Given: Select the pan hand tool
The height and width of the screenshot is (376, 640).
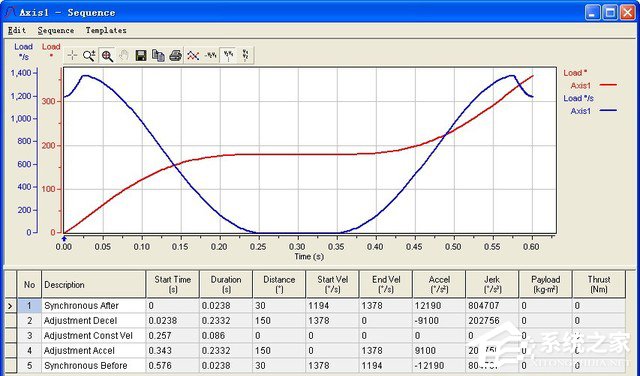Looking at the screenshot, I should (x=124, y=56).
